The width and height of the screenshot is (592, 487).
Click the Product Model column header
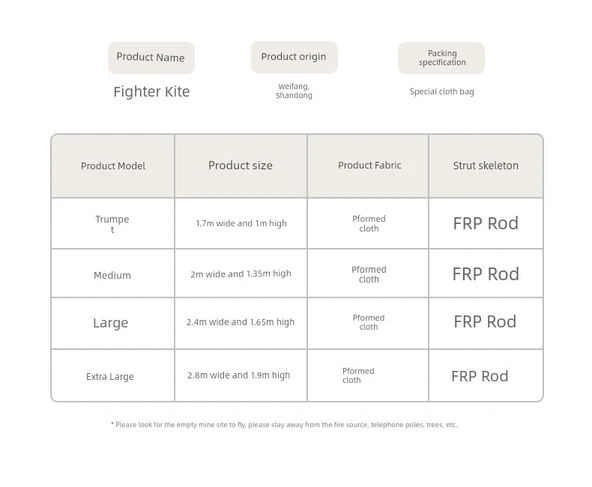113,166
